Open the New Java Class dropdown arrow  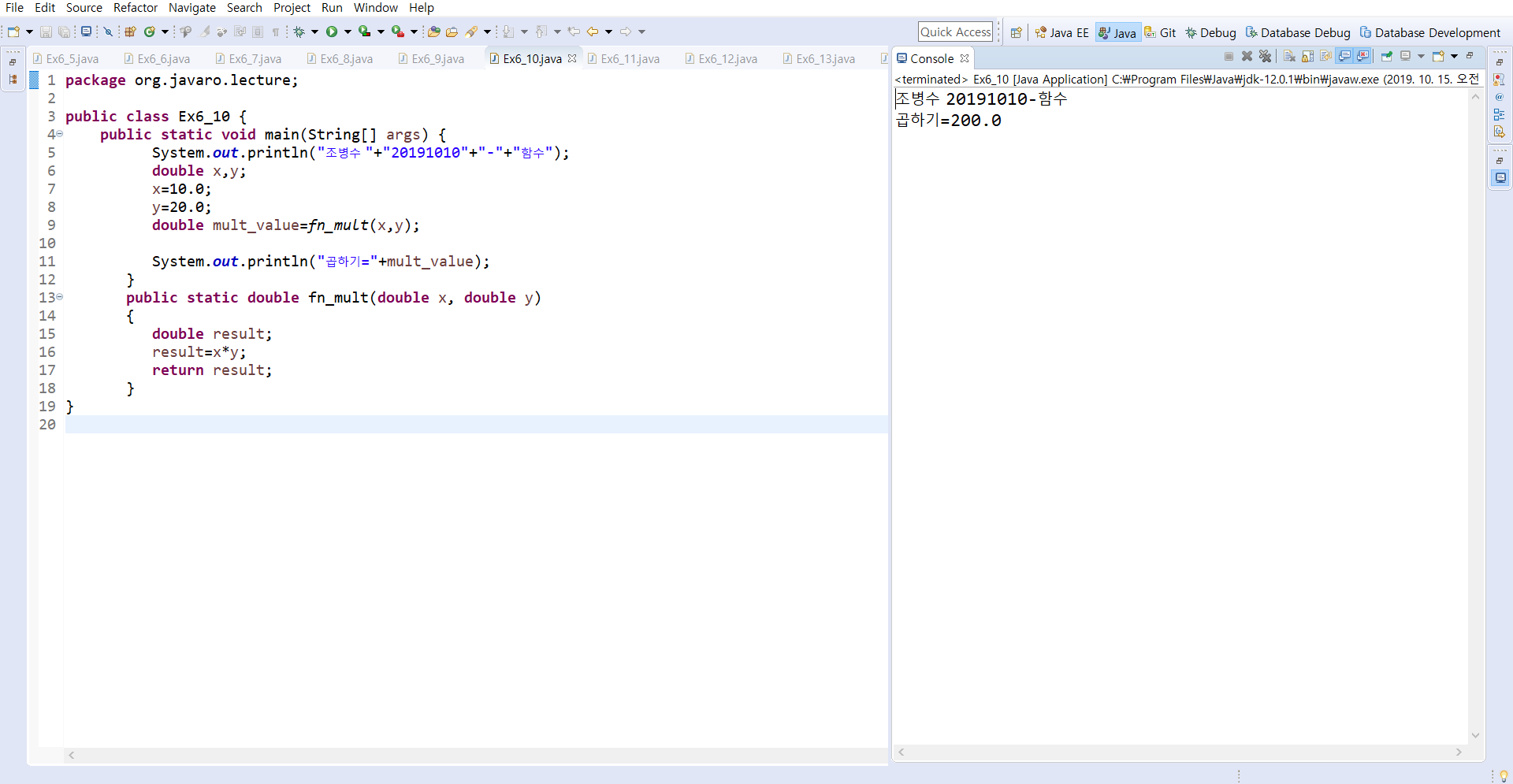(x=165, y=32)
